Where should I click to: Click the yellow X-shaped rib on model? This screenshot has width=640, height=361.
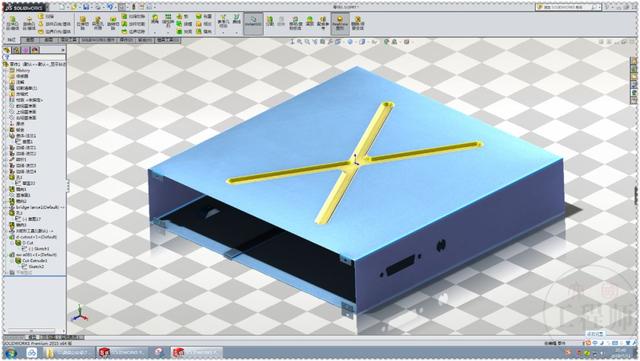355,163
